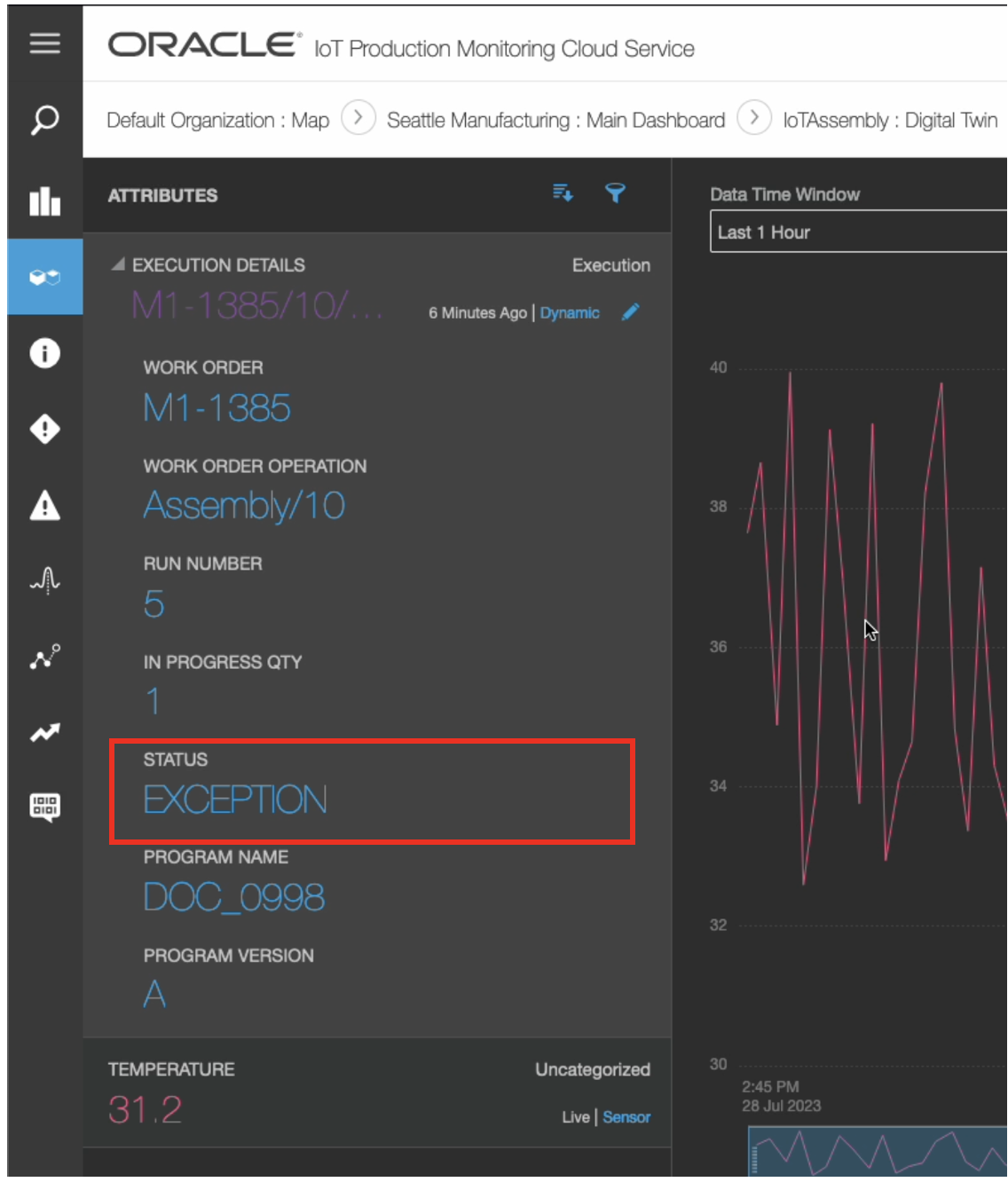Click the 2:45 PM time axis label
The image size is (1008, 1182).
click(x=770, y=1086)
